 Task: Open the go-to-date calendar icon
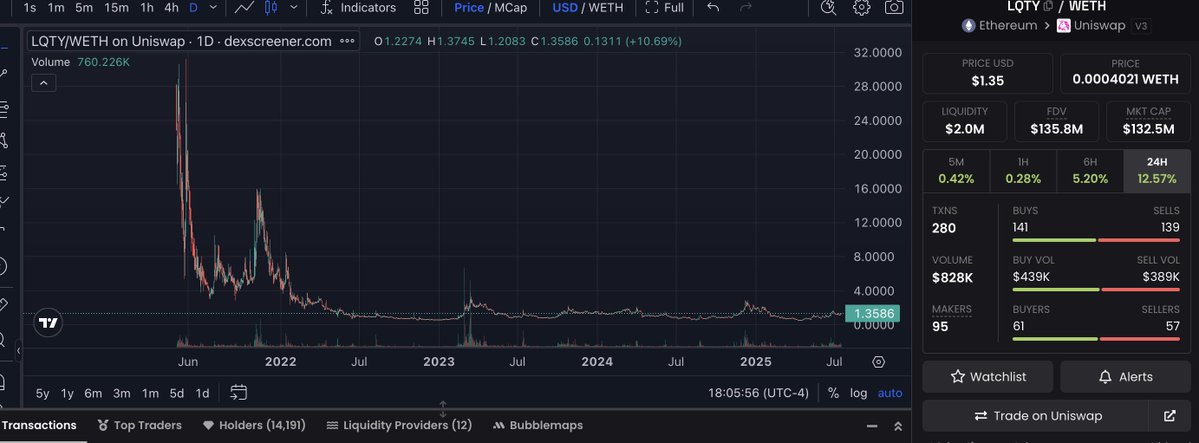[239, 393]
